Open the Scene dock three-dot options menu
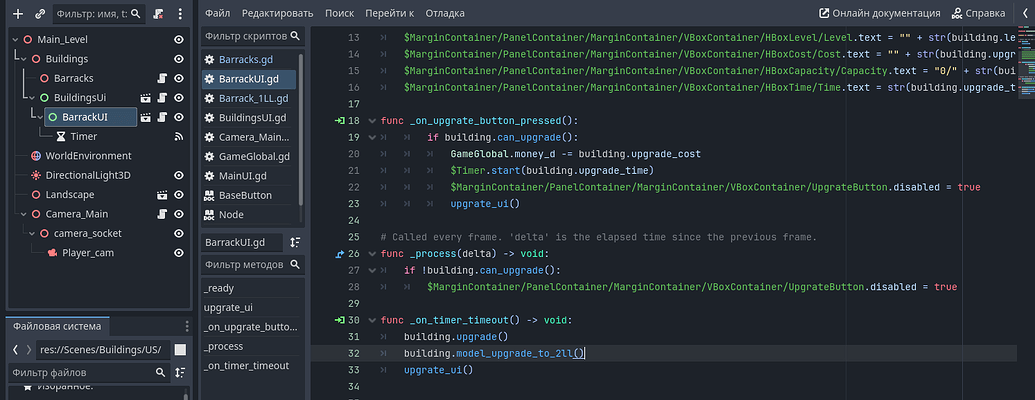The height and width of the screenshot is (400, 1035). pos(180,13)
